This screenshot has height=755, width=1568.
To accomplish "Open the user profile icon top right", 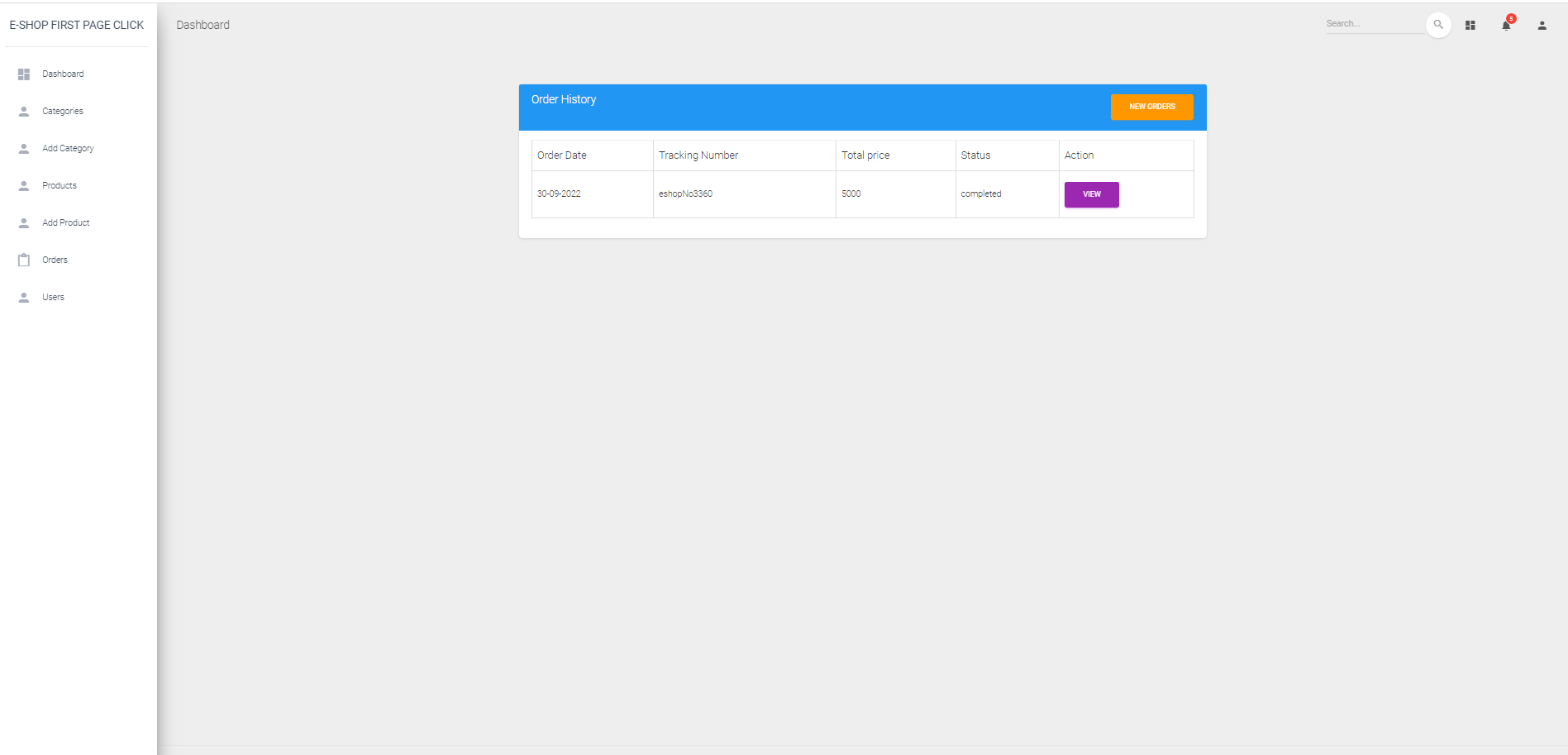I will [x=1542, y=25].
